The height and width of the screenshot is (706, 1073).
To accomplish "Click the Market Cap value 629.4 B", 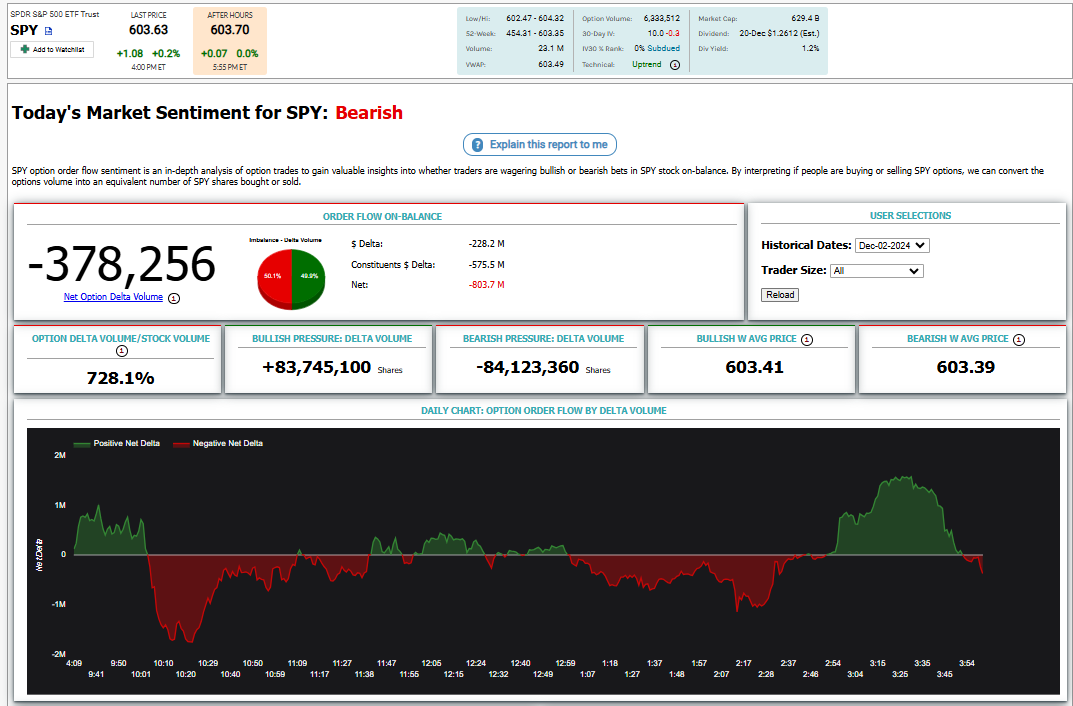I will (805, 18).
